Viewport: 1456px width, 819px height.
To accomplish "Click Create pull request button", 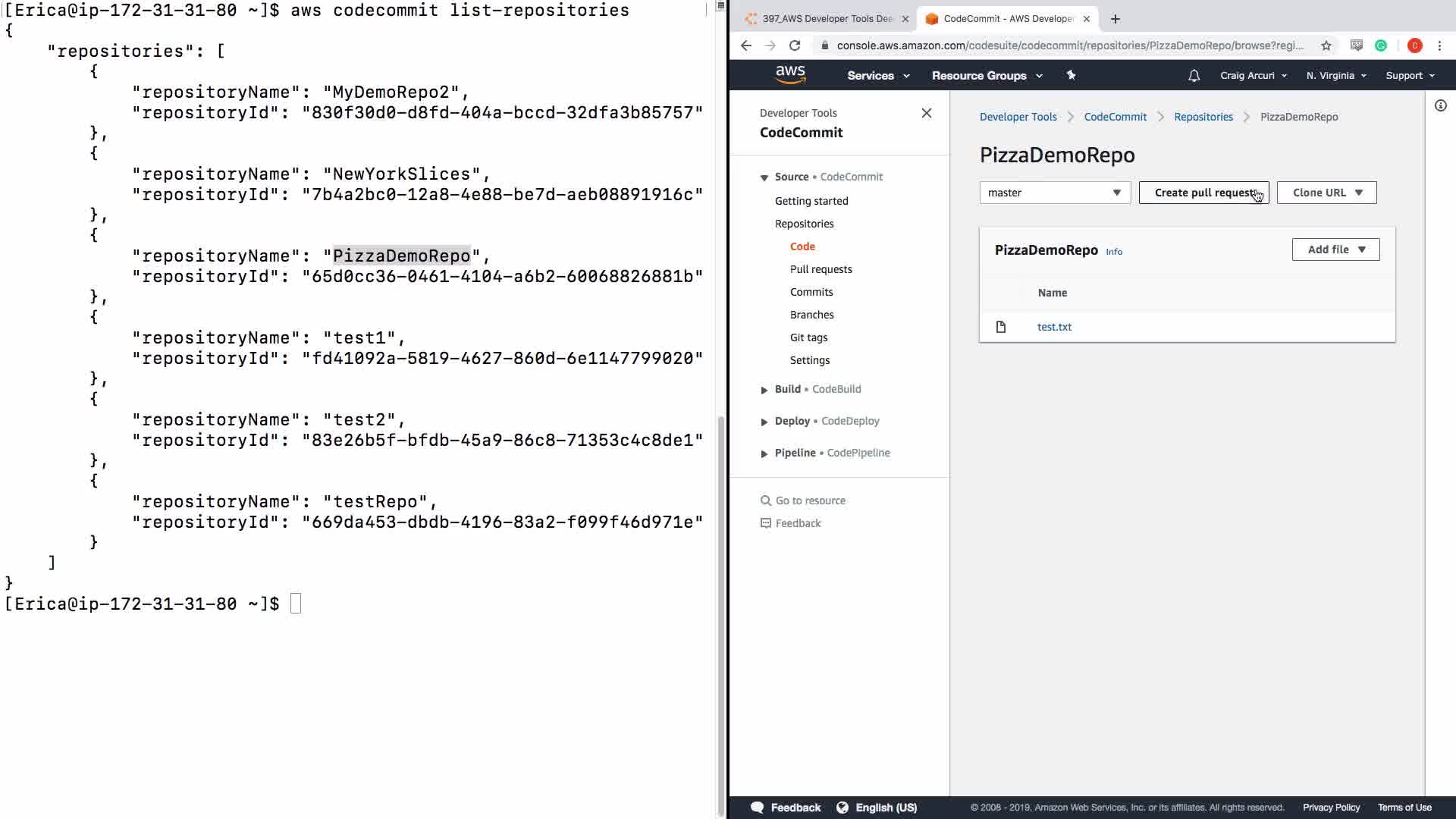I will pos(1203,193).
